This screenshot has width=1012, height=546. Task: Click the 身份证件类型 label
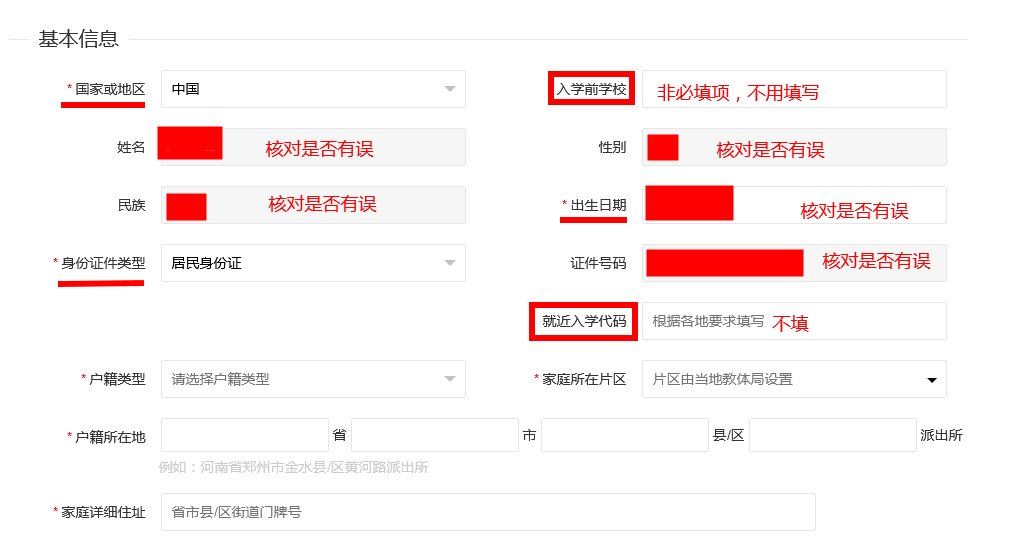[103, 263]
